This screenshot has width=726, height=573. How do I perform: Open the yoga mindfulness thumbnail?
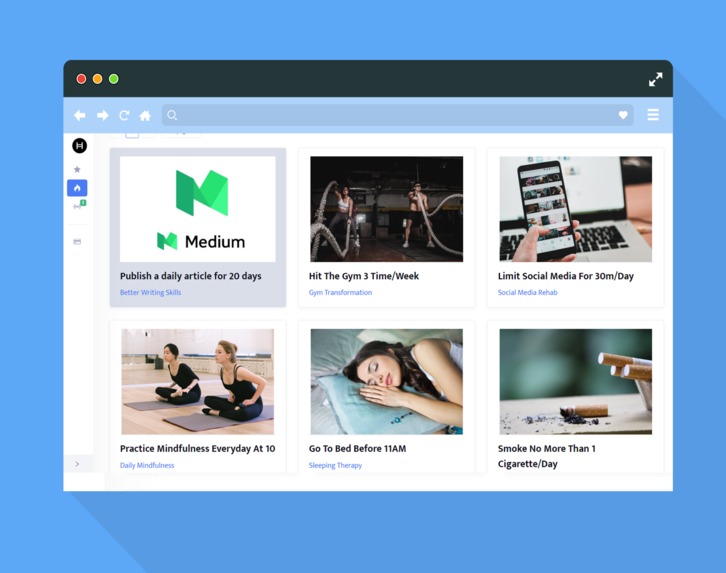[198, 381]
